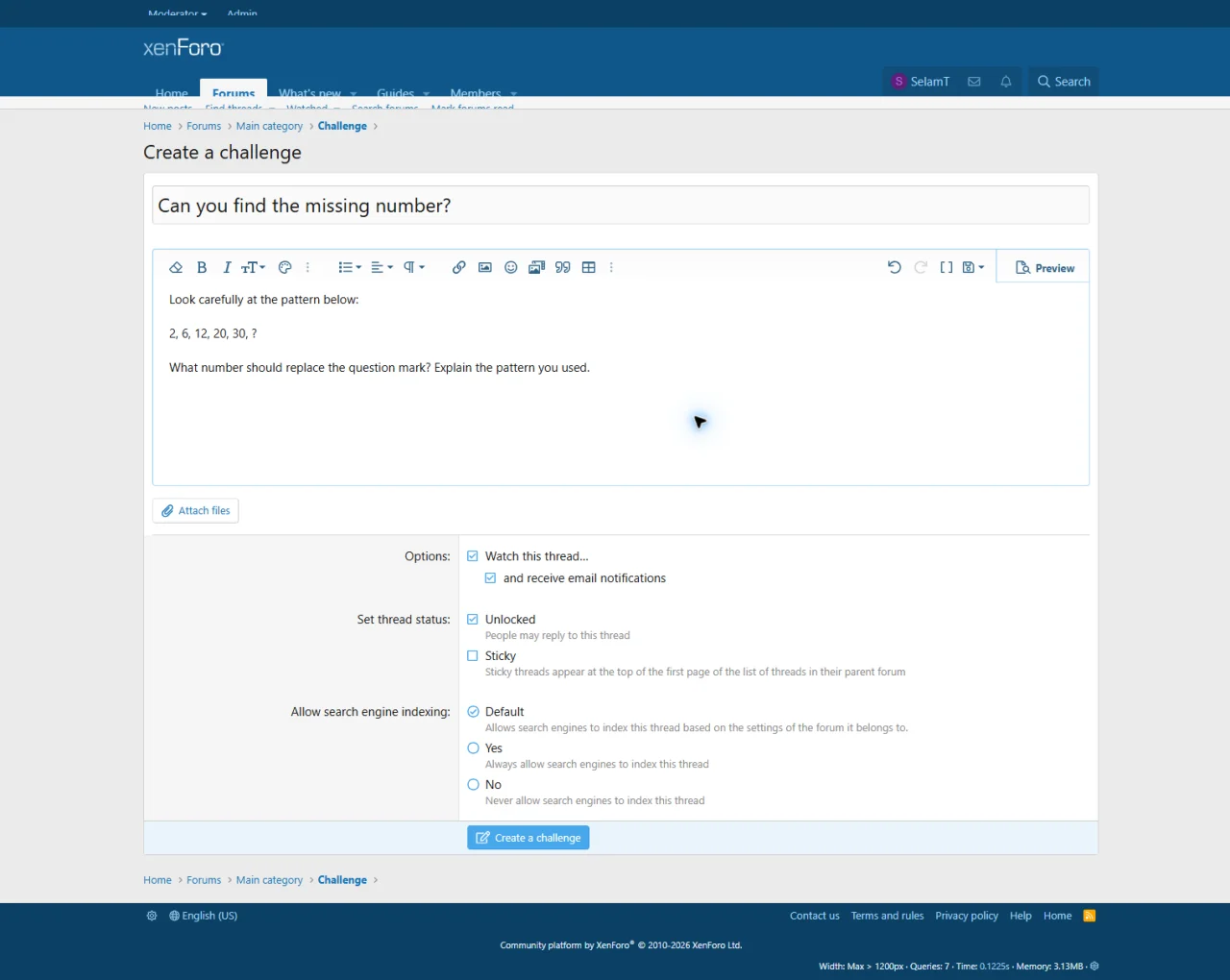Open the list type dropdown
The image size is (1230, 980).
click(350, 268)
